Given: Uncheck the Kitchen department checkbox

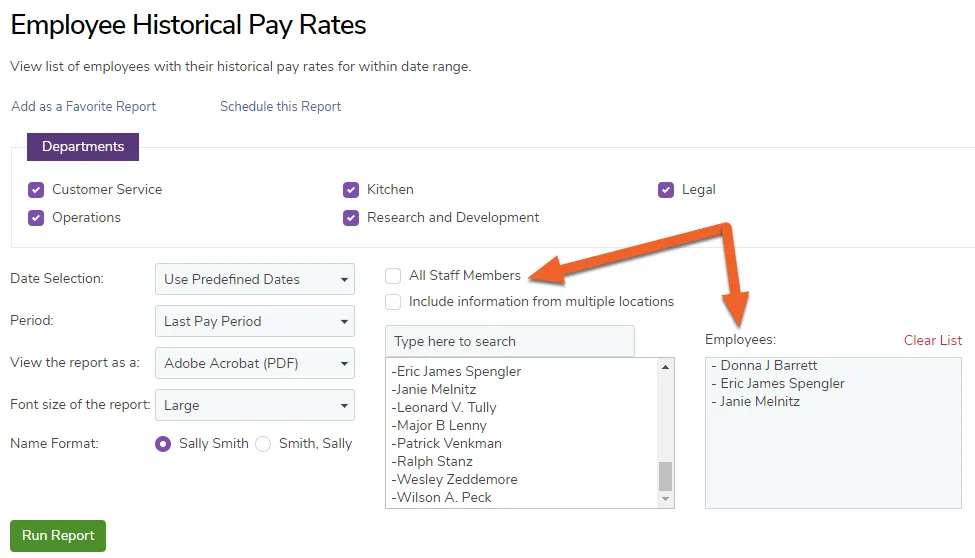Looking at the screenshot, I should pyautogui.click(x=351, y=190).
